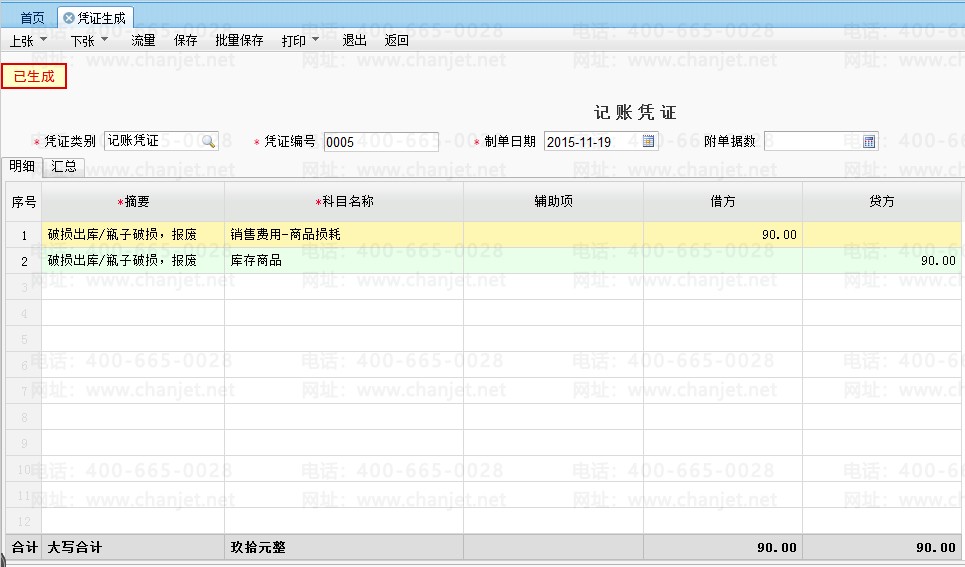Viewport: 965px width, 567px height.
Task: Select the row 1 debit 90.00 cell
Action: pyautogui.click(x=723, y=235)
